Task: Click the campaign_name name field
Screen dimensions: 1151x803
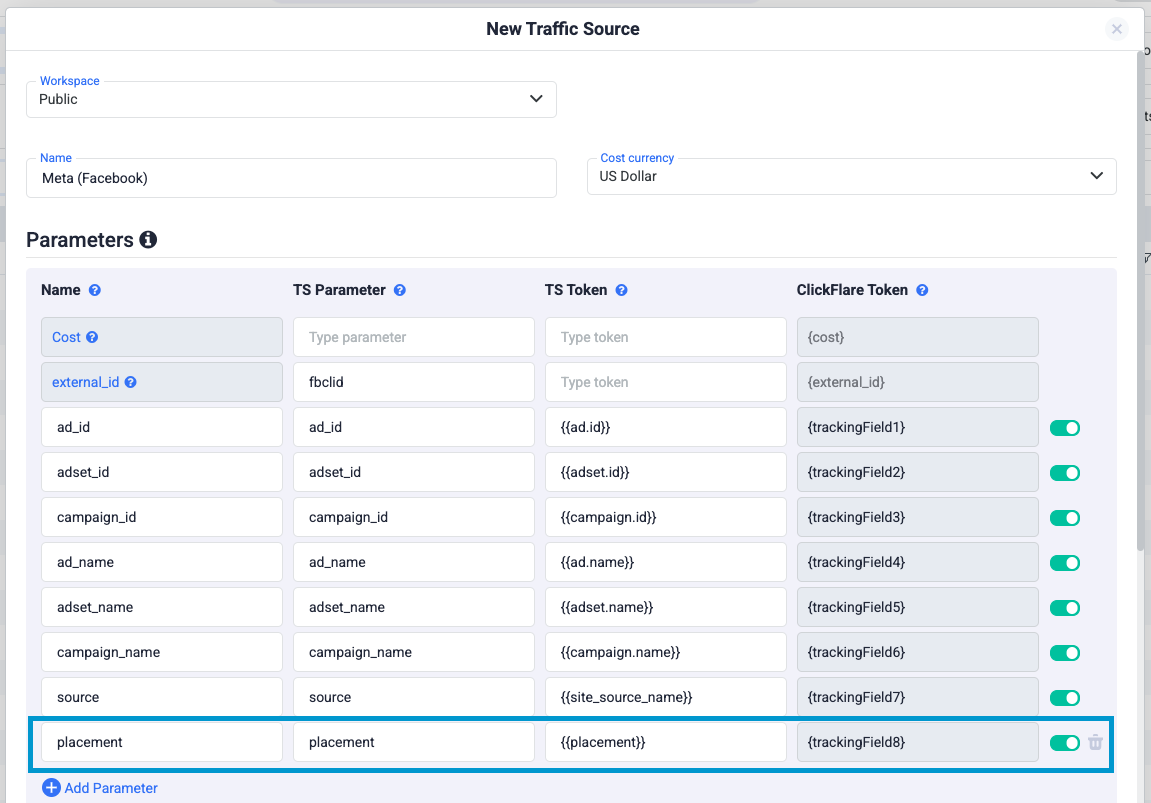Action: [x=161, y=652]
